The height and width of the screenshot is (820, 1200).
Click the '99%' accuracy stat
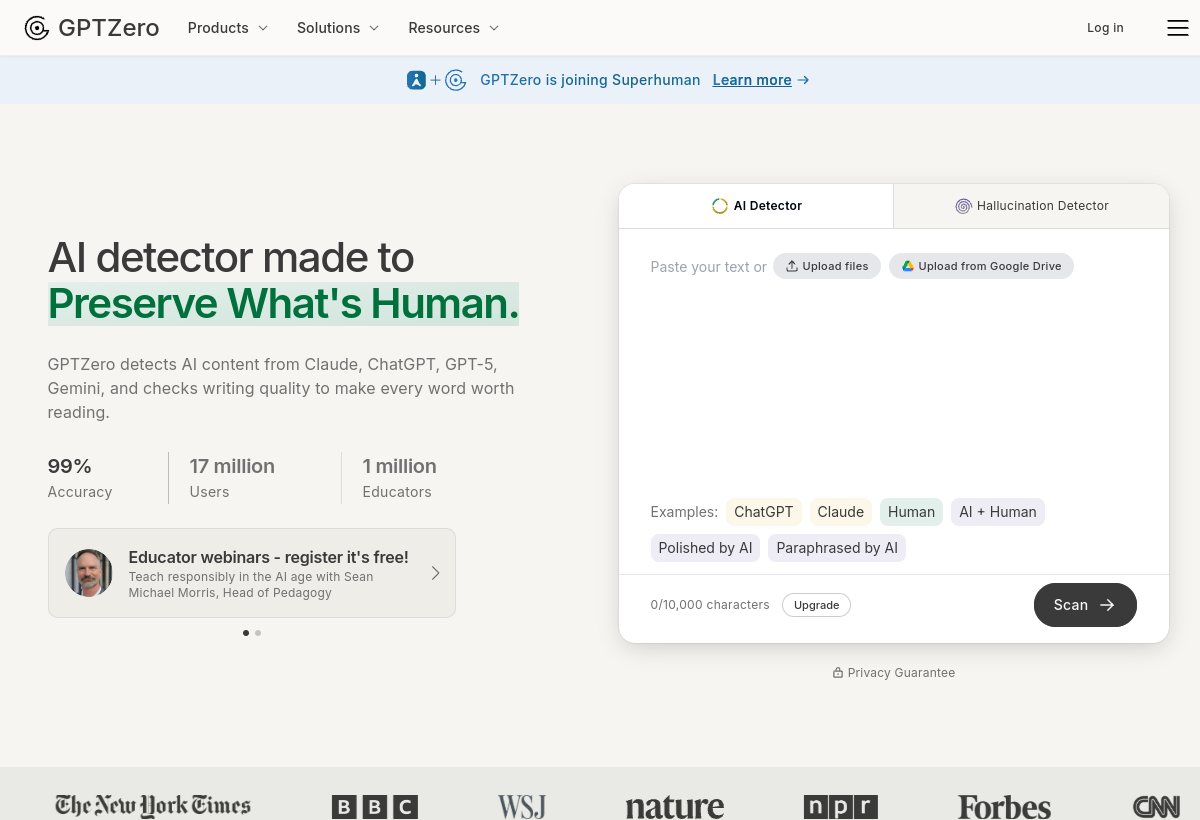pyautogui.click(x=70, y=466)
